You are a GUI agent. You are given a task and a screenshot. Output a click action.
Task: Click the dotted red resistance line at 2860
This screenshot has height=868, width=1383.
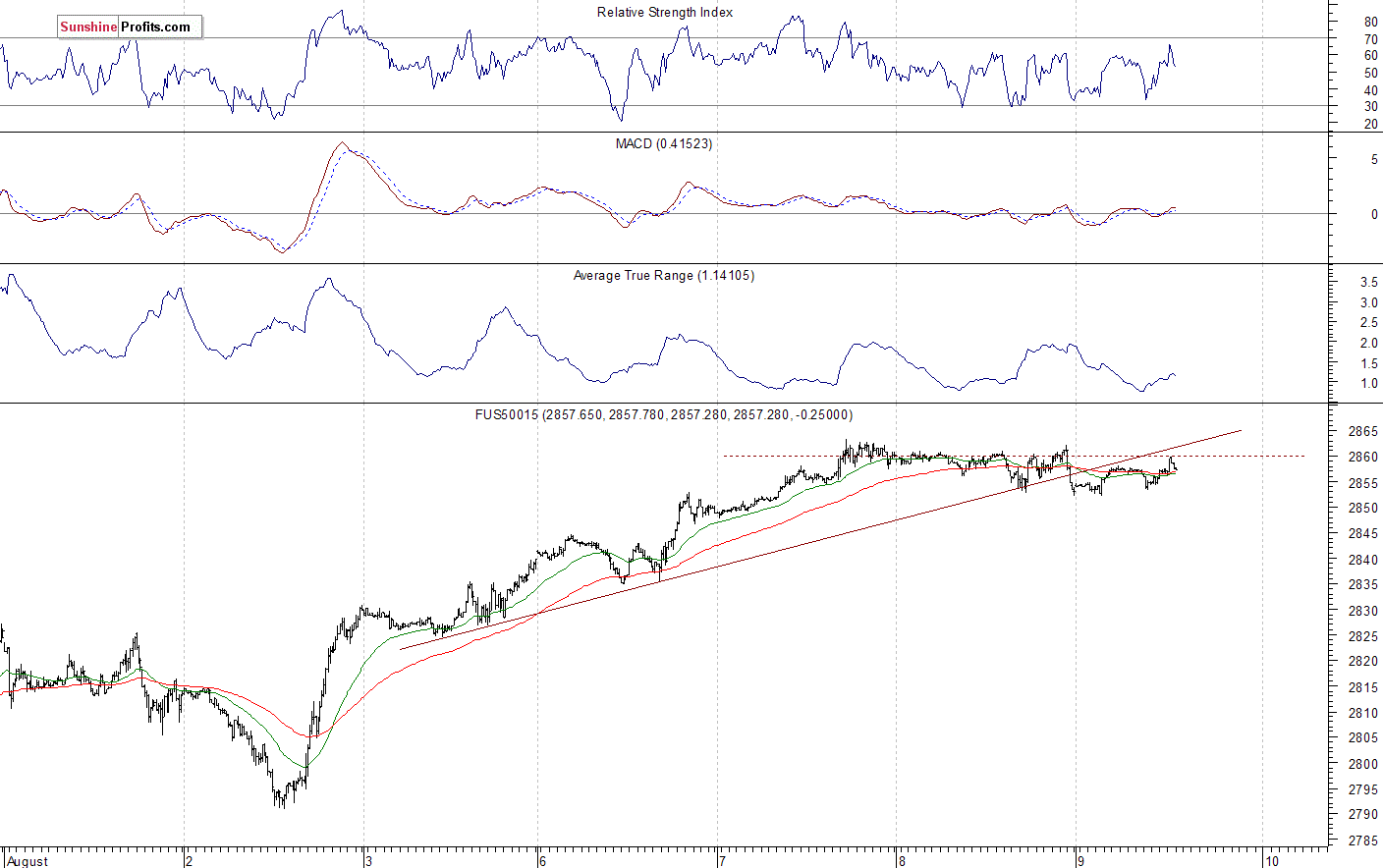click(x=1015, y=456)
